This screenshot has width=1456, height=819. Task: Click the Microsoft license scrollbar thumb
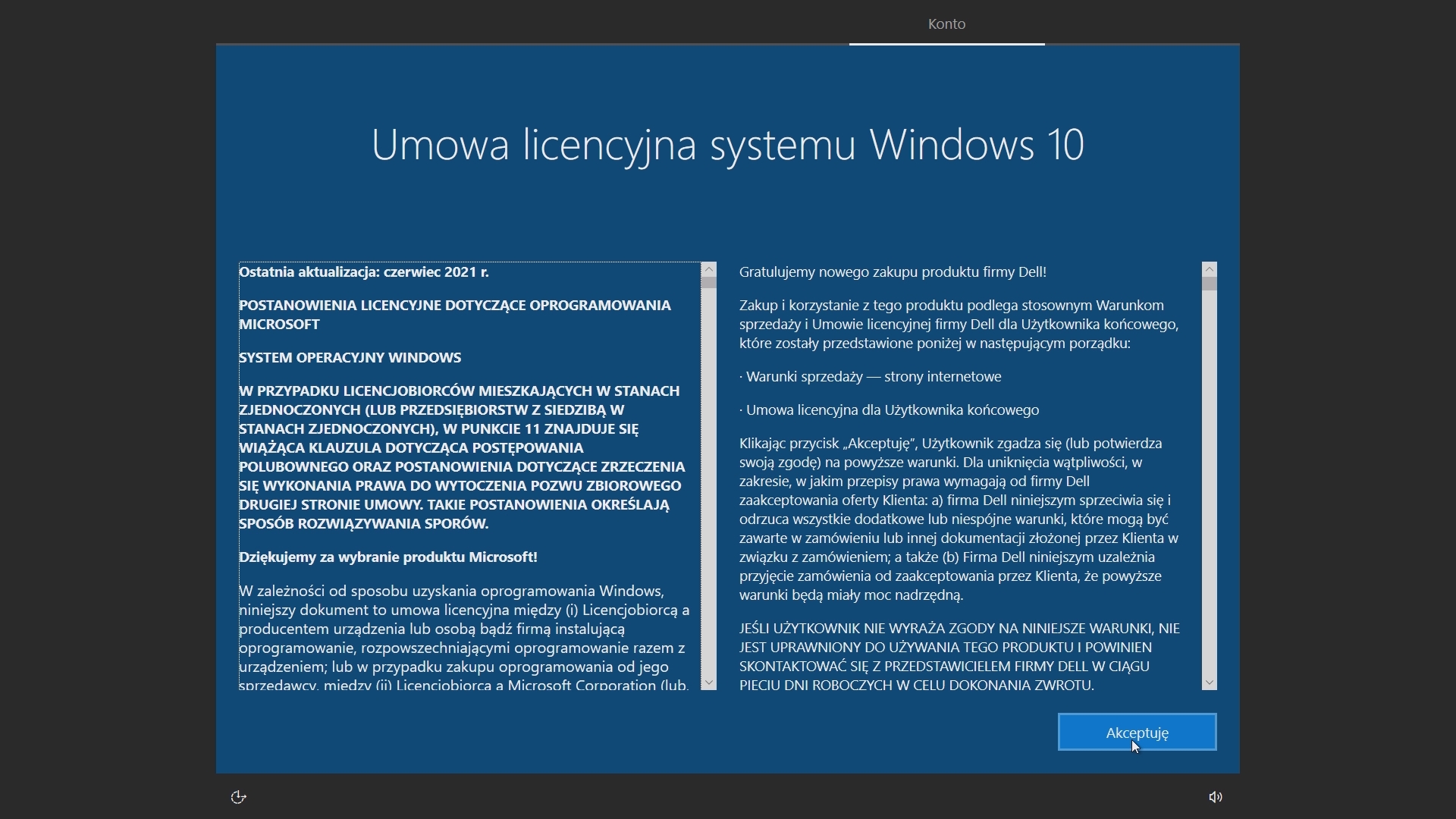(709, 282)
